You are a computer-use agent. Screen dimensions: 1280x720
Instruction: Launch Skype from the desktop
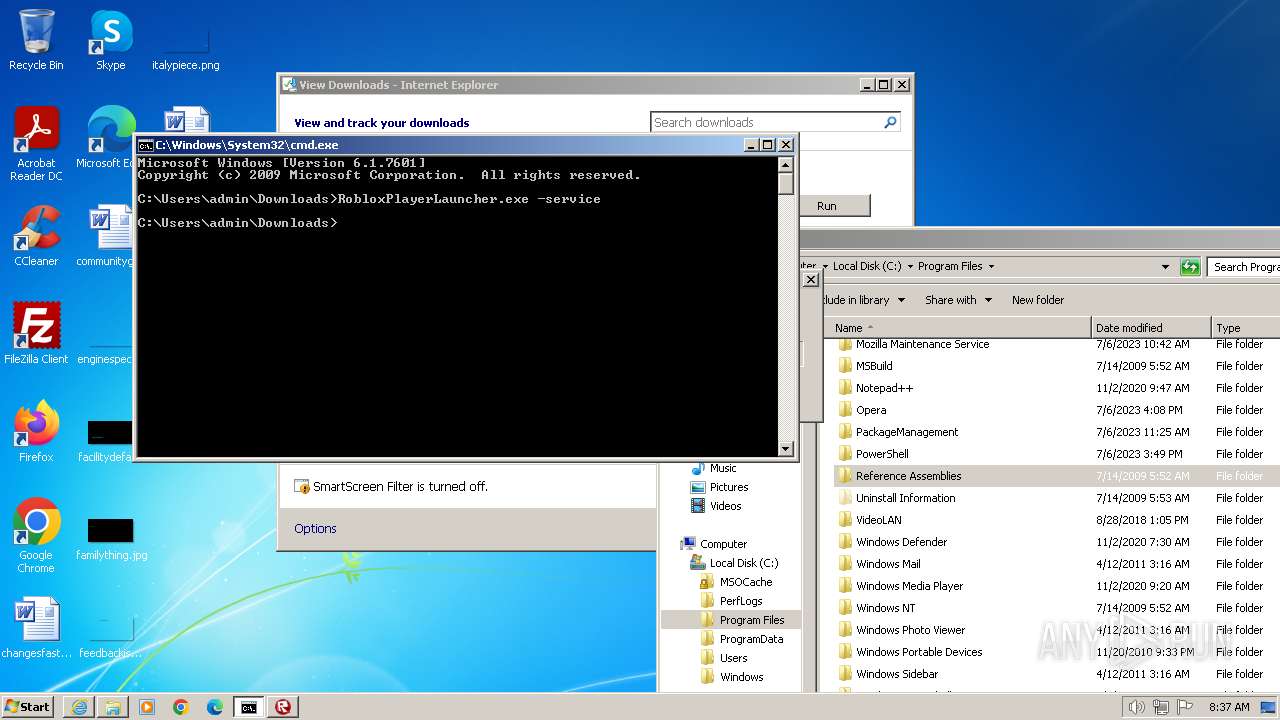110,40
